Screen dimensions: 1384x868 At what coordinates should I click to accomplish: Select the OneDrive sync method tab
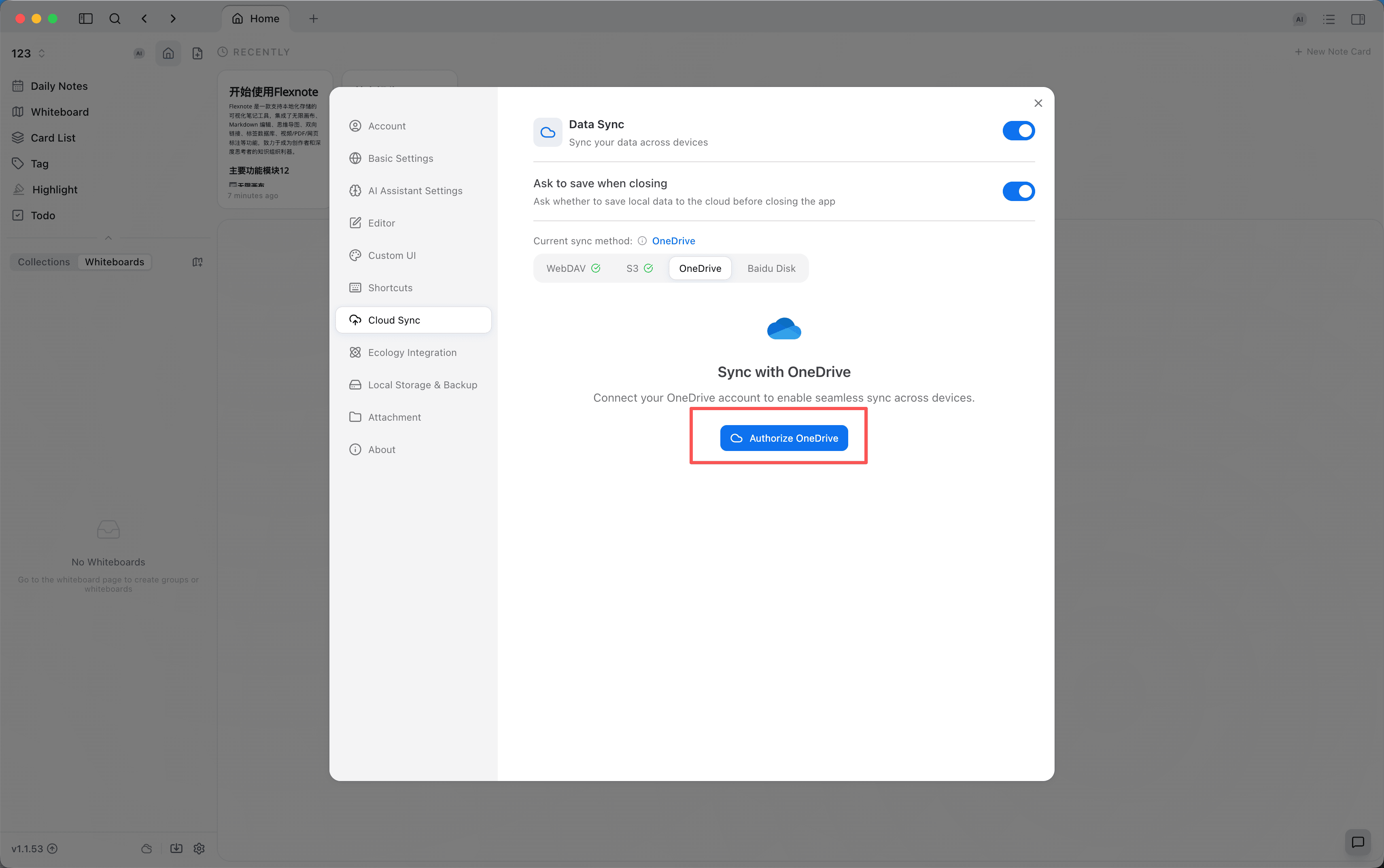[700, 268]
